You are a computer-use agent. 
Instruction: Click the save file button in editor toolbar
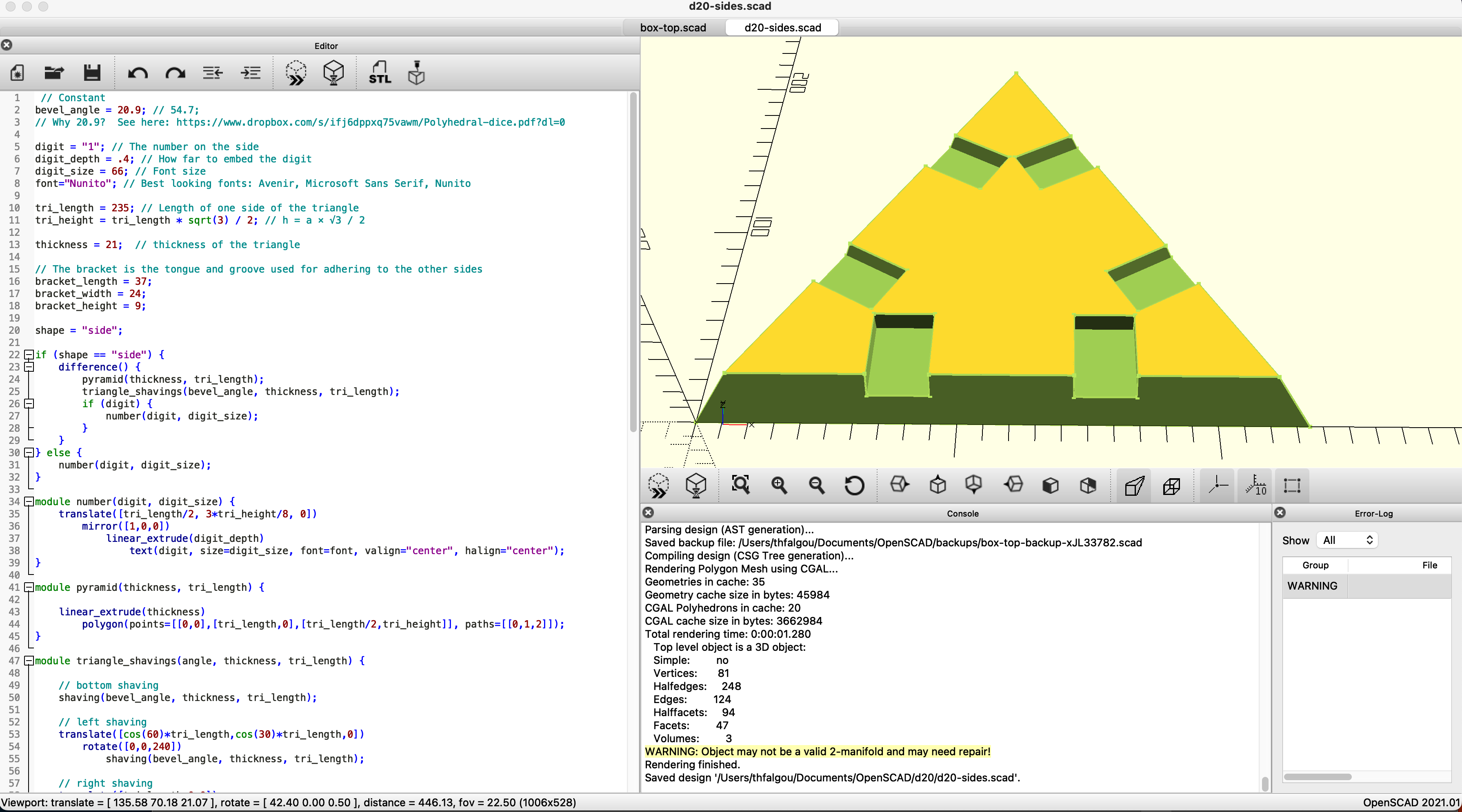pyautogui.click(x=90, y=72)
